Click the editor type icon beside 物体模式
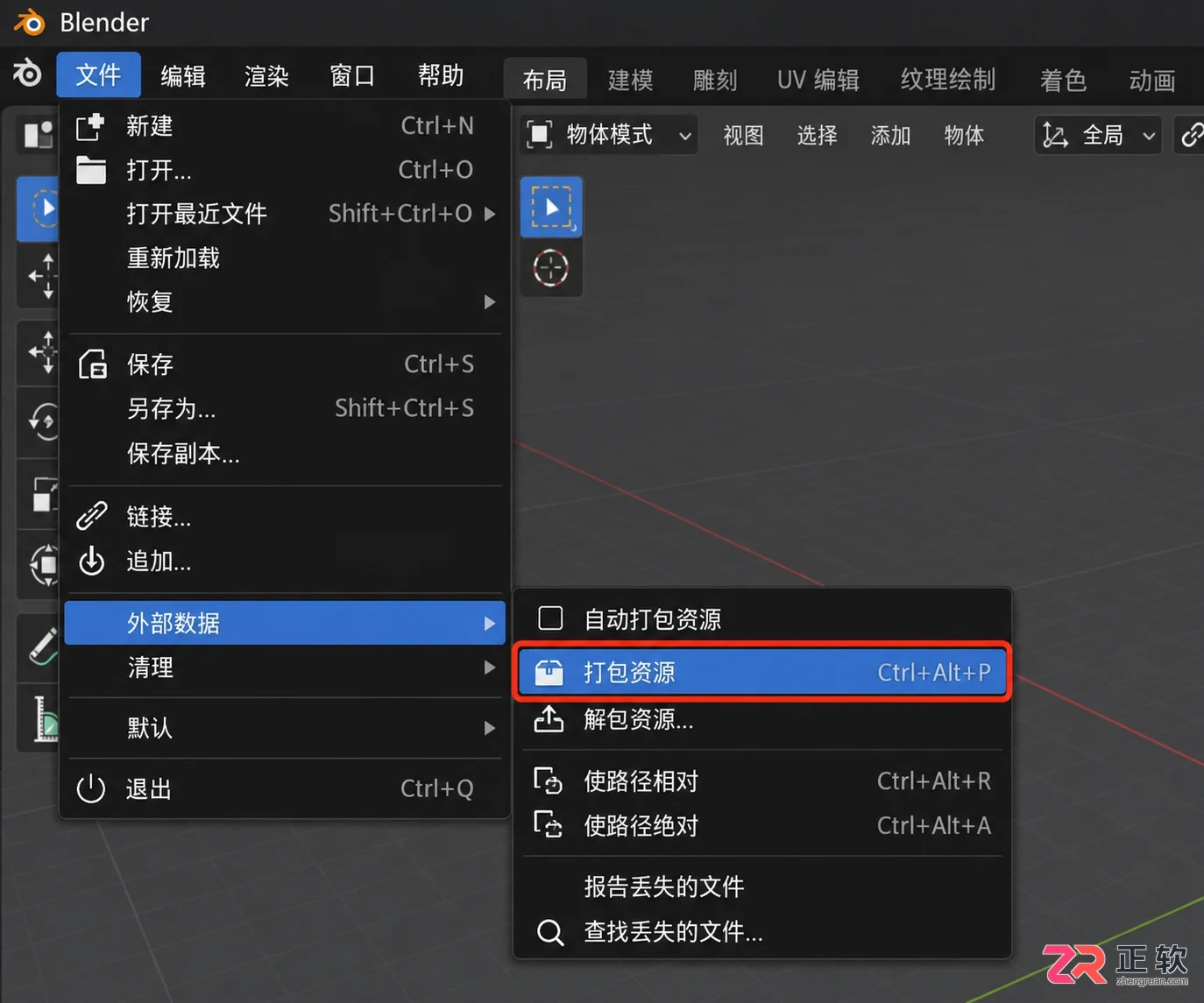The height and width of the screenshot is (1003, 1204). point(539,135)
